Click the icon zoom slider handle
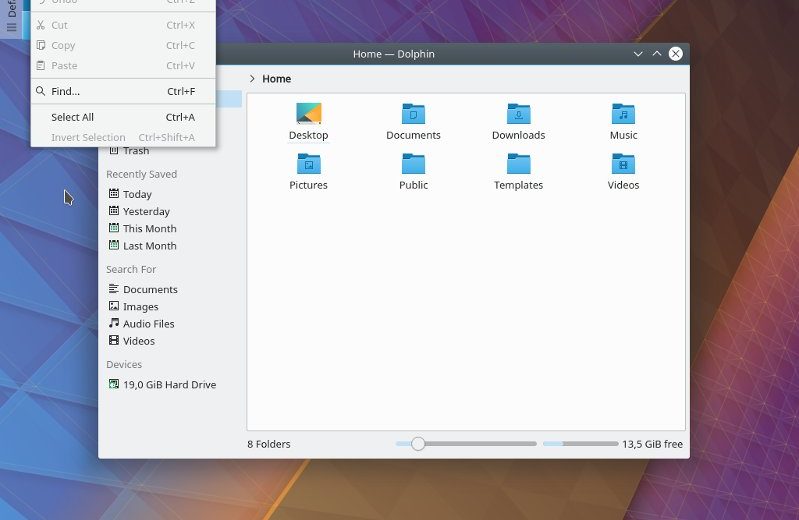 coord(418,444)
